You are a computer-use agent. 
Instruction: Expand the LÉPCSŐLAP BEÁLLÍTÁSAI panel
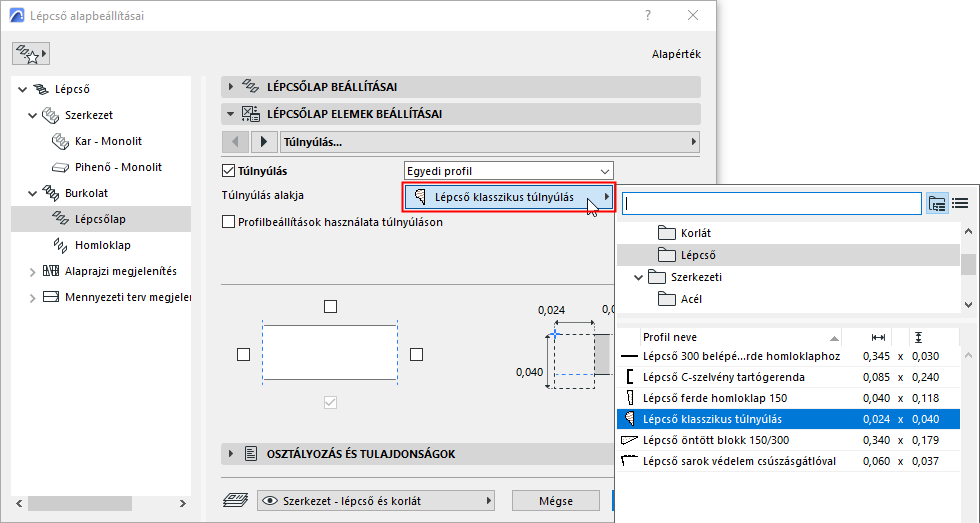(231, 87)
